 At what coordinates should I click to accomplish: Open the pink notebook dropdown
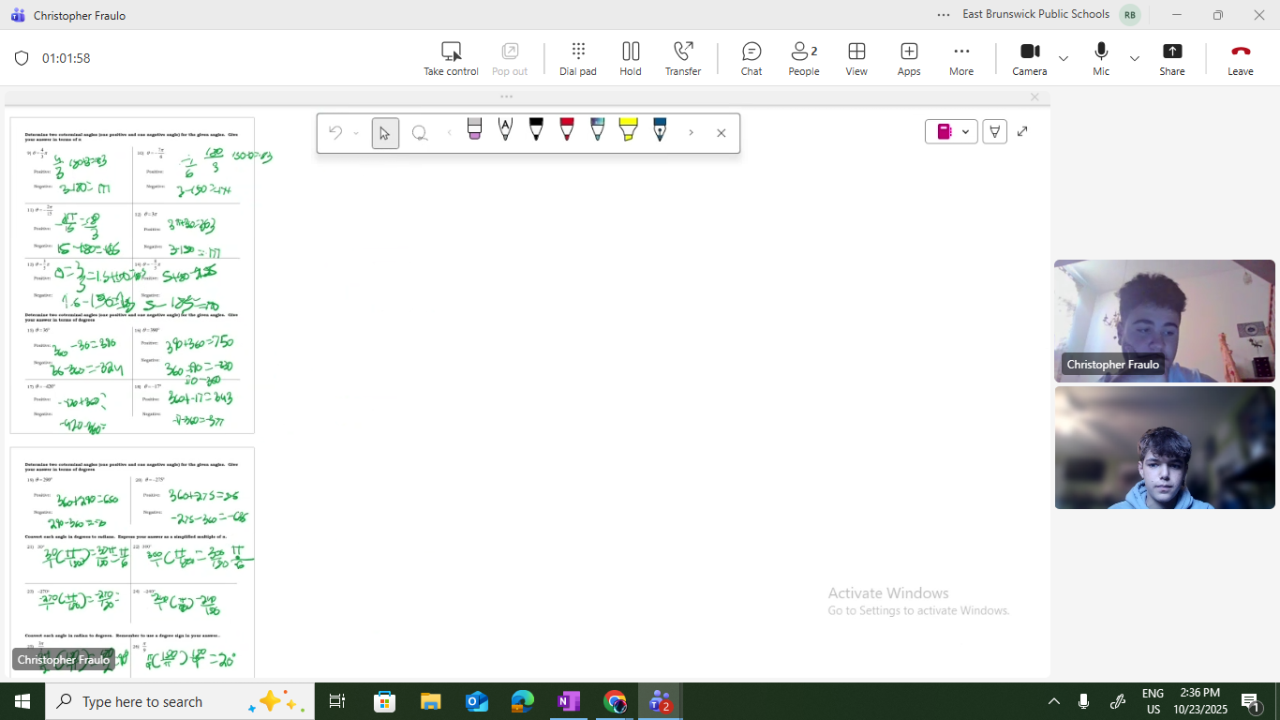tap(951, 132)
